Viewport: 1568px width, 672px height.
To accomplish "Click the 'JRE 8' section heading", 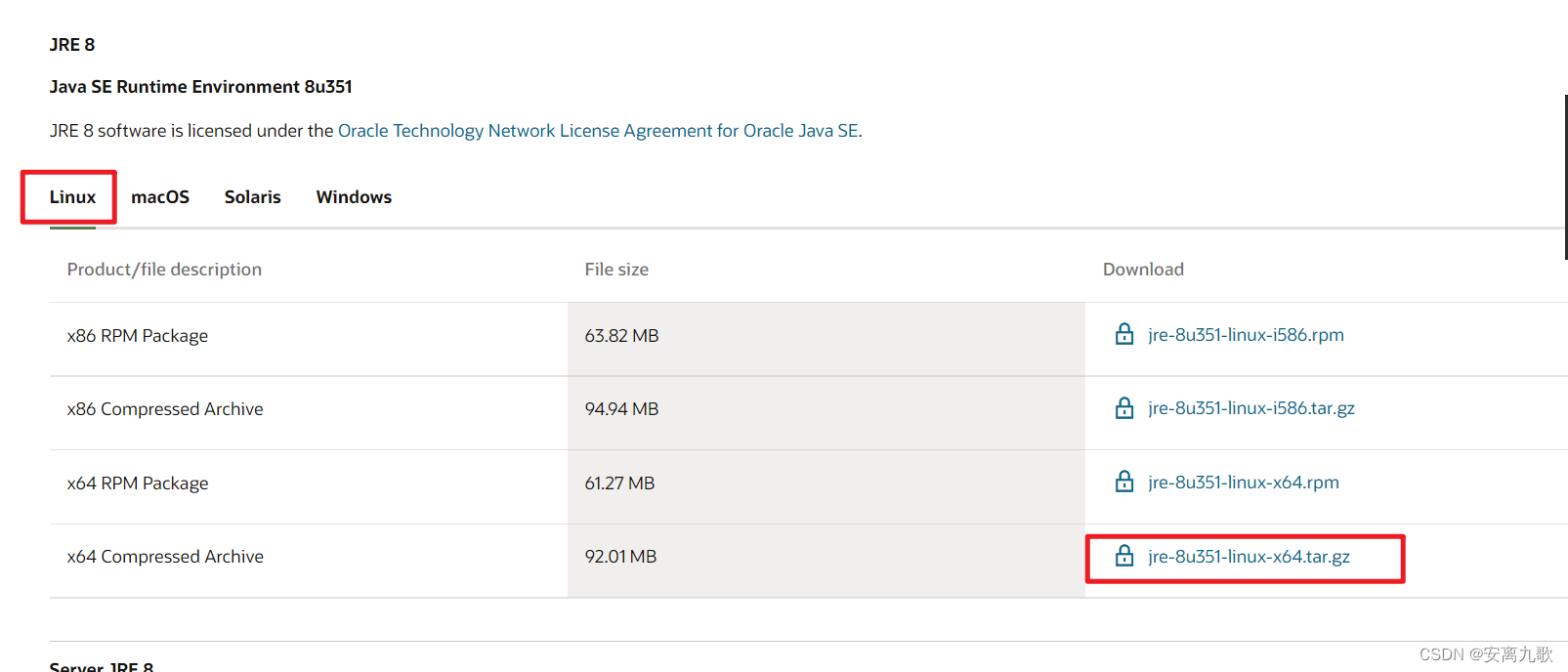I will click(72, 45).
